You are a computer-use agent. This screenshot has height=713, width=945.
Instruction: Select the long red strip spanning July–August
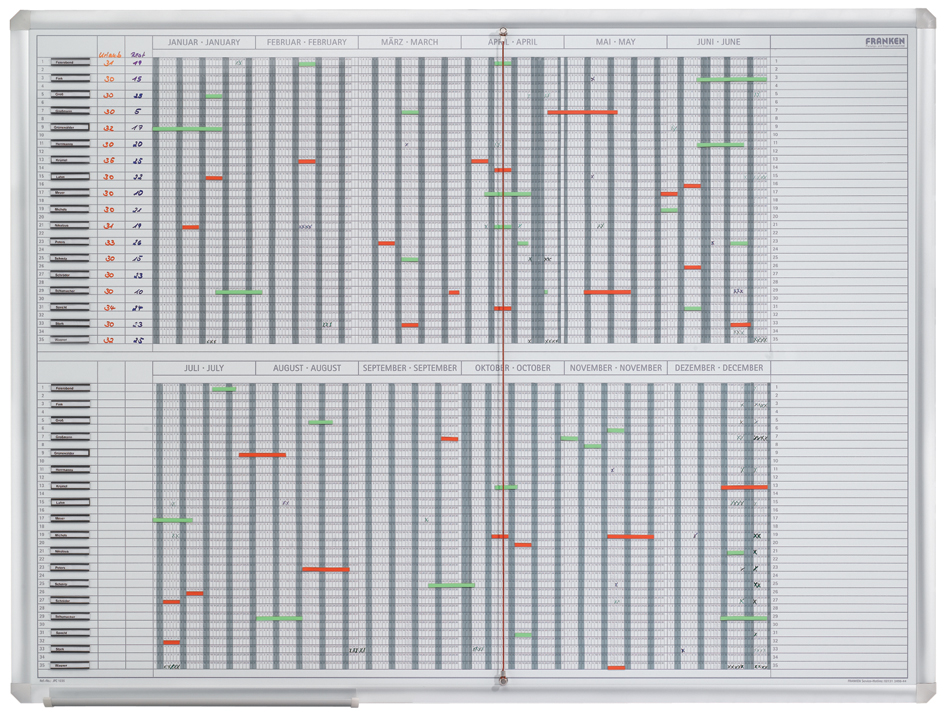(262, 455)
